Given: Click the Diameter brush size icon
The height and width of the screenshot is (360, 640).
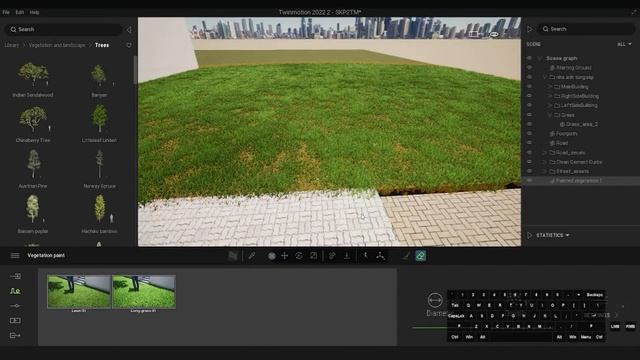Looking at the screenshot, I should pyautogui.click(x=435, y=300).
